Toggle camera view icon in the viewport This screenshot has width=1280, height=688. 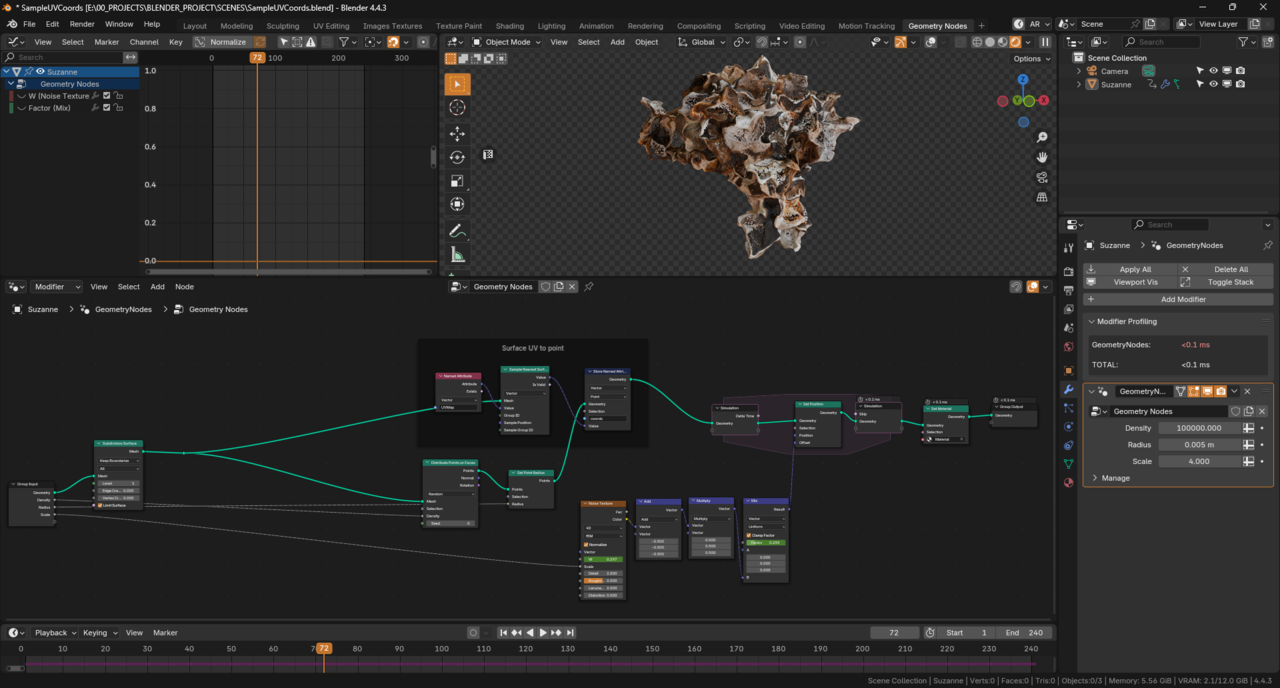[1042, 177]
